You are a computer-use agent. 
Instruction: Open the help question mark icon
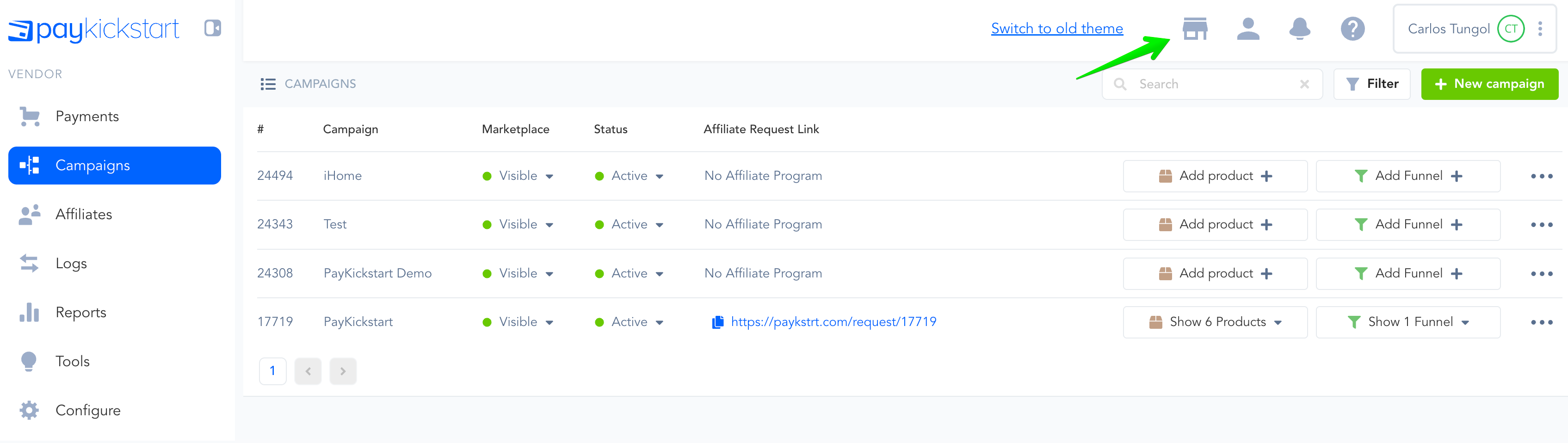coord(1352,29)
